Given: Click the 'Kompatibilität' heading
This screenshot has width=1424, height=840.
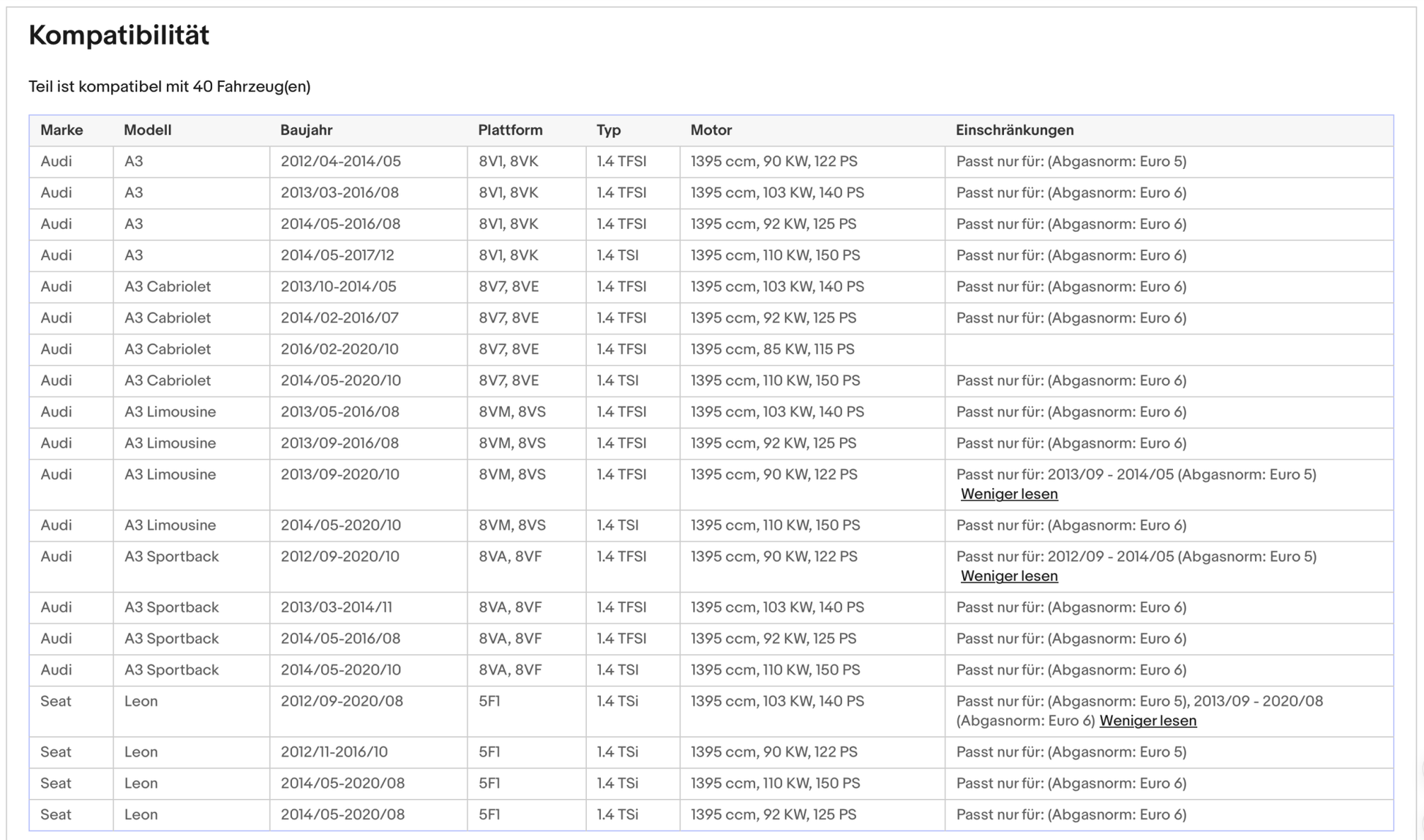Looking at the screenshot, I should pos(119,35).
